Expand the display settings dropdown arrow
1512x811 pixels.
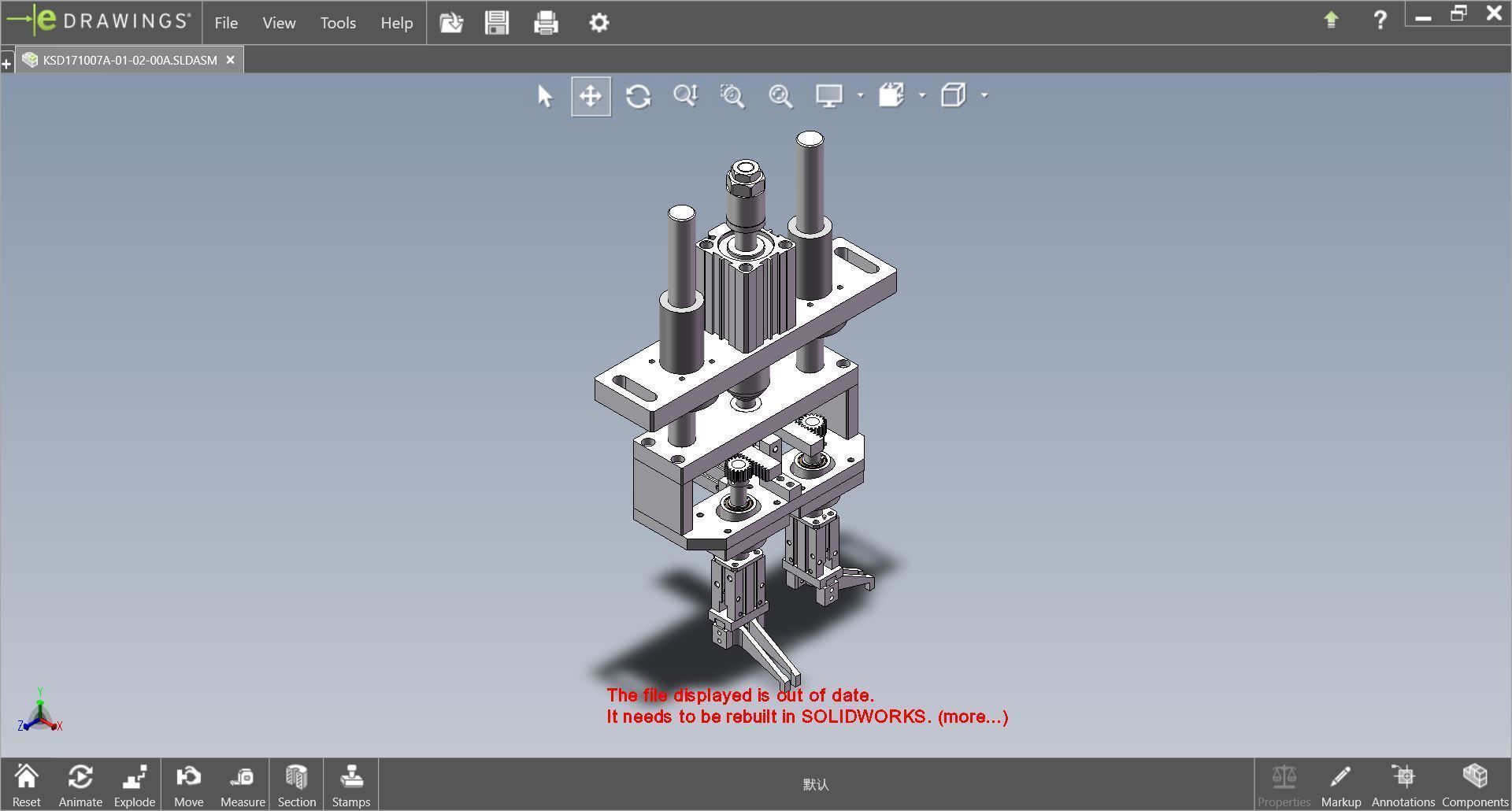860,96
